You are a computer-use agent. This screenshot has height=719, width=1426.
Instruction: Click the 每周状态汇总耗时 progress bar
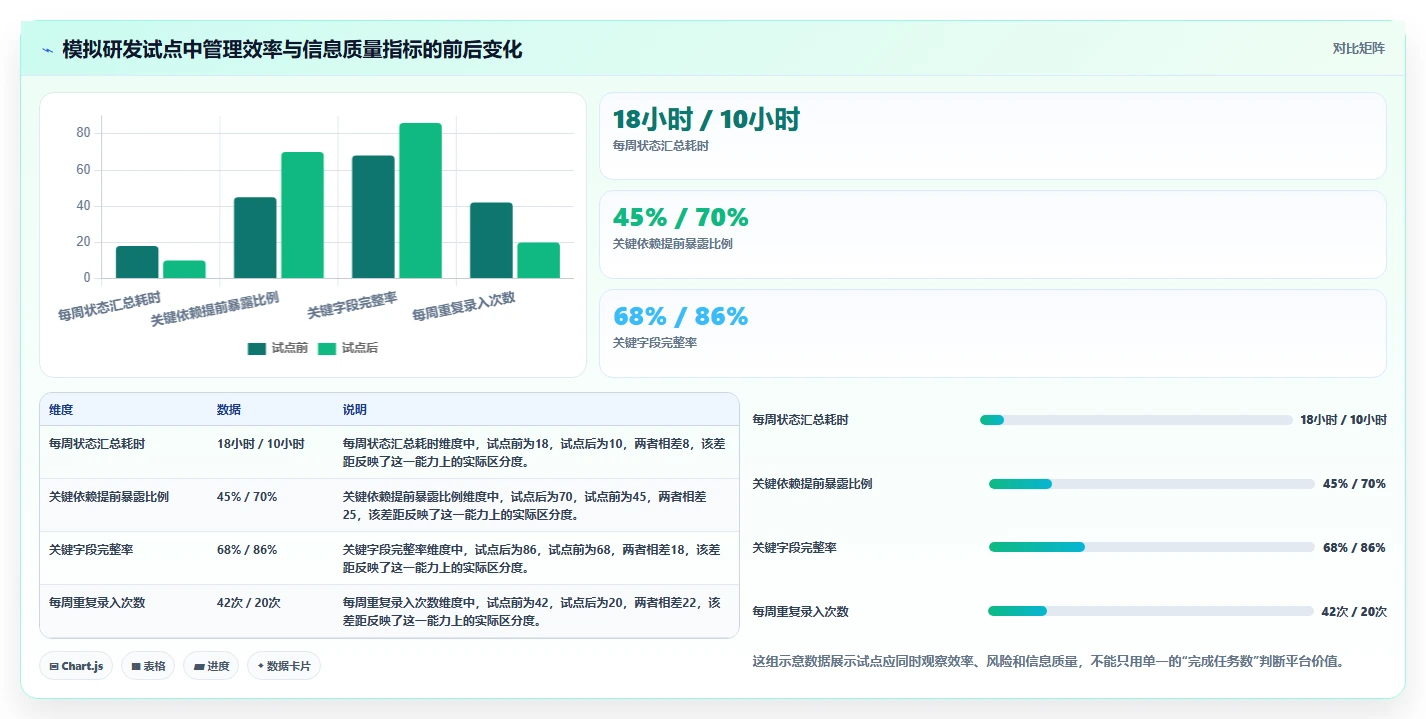click(x=1136, y=420)
